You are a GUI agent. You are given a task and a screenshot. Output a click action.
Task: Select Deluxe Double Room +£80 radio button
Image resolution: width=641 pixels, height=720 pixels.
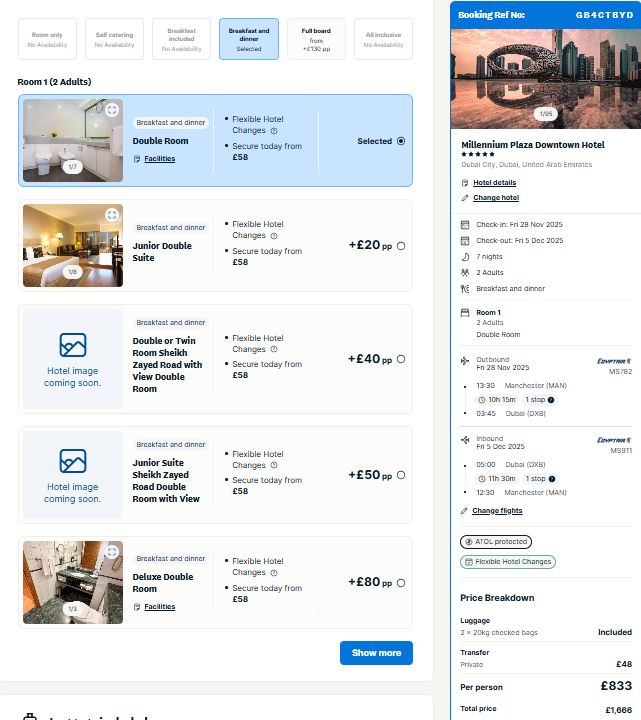tap(401, 583)
